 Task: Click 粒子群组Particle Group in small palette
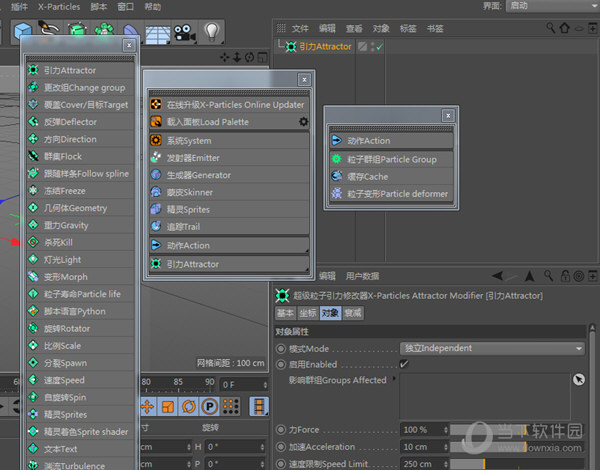(x=391, y=159)
